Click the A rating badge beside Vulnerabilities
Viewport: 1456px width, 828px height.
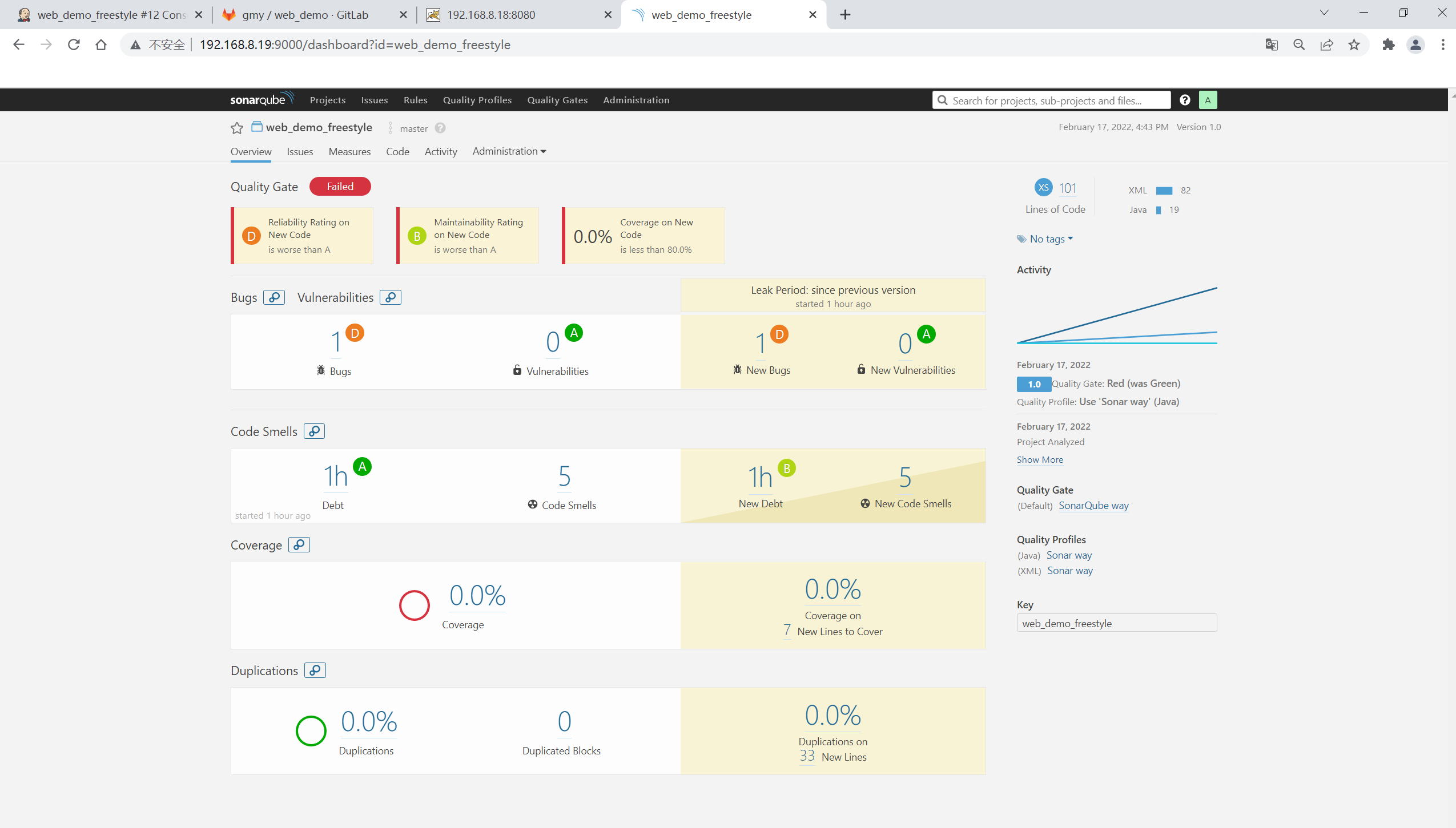pos(574,333)
